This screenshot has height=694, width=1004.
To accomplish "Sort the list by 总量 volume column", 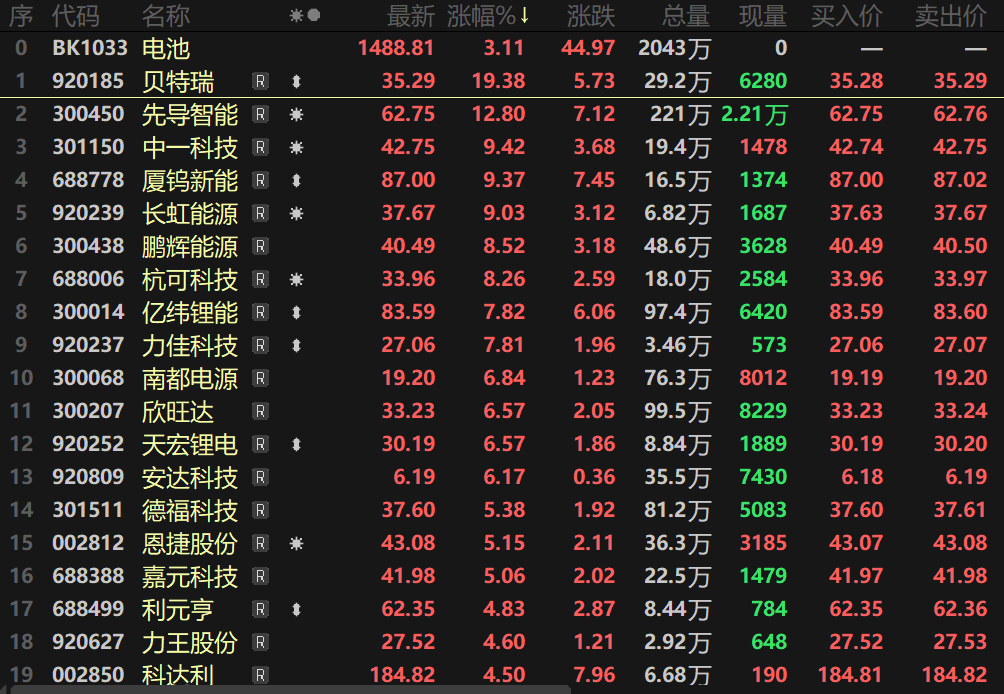I will tap(685, 16).
